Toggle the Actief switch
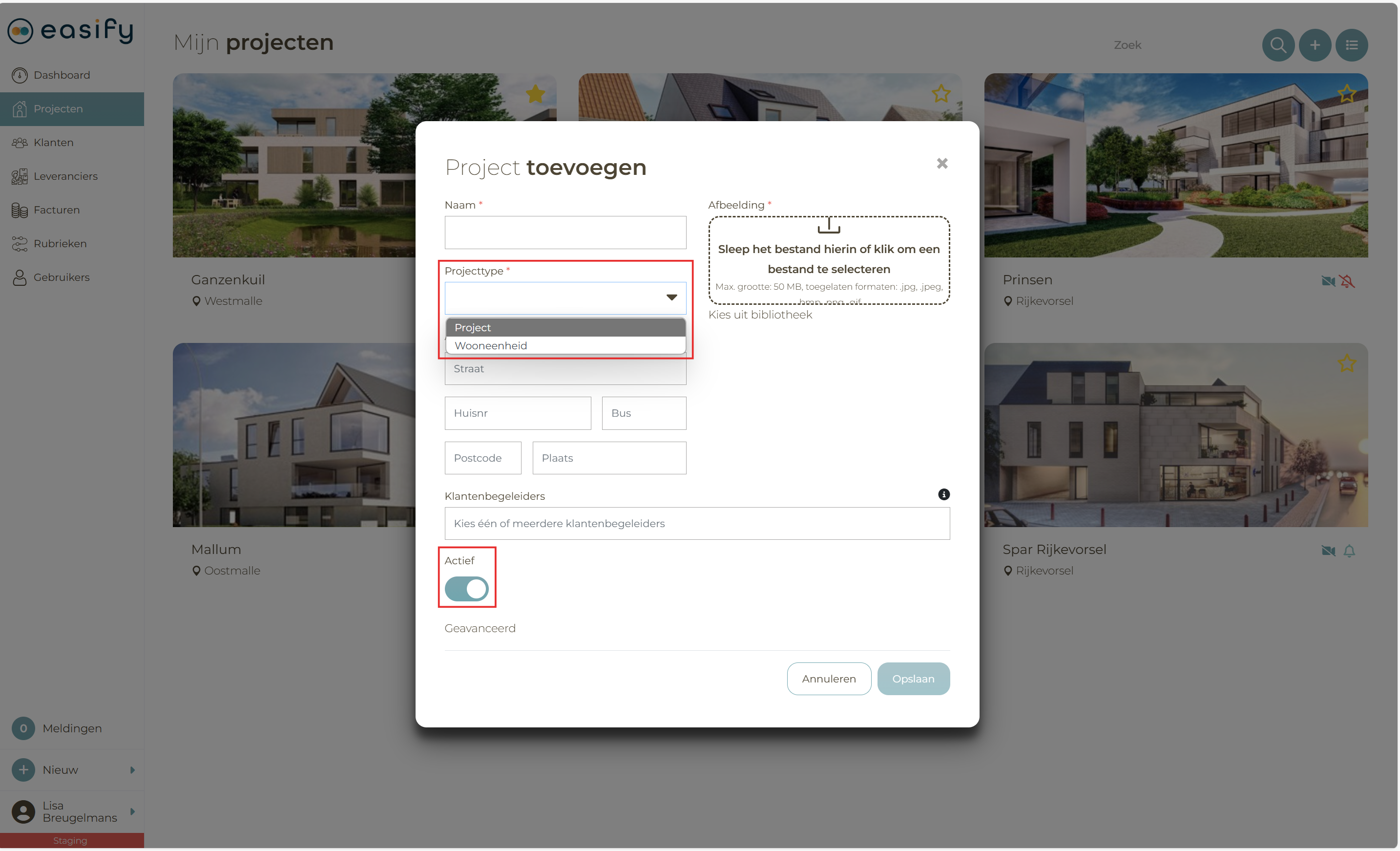Screen dimensions: 1400x851 (x=466, y=589)
